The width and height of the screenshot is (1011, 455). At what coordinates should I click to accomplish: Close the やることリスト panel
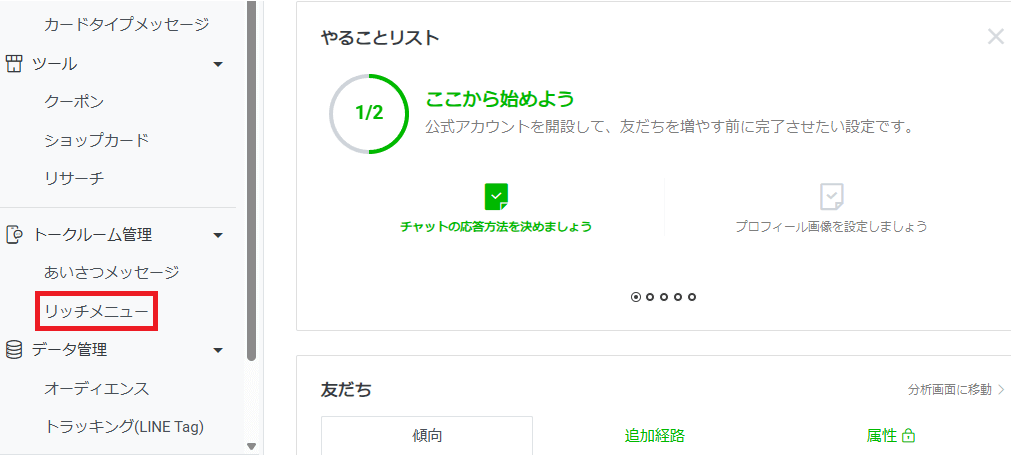(x=995, y=37)
